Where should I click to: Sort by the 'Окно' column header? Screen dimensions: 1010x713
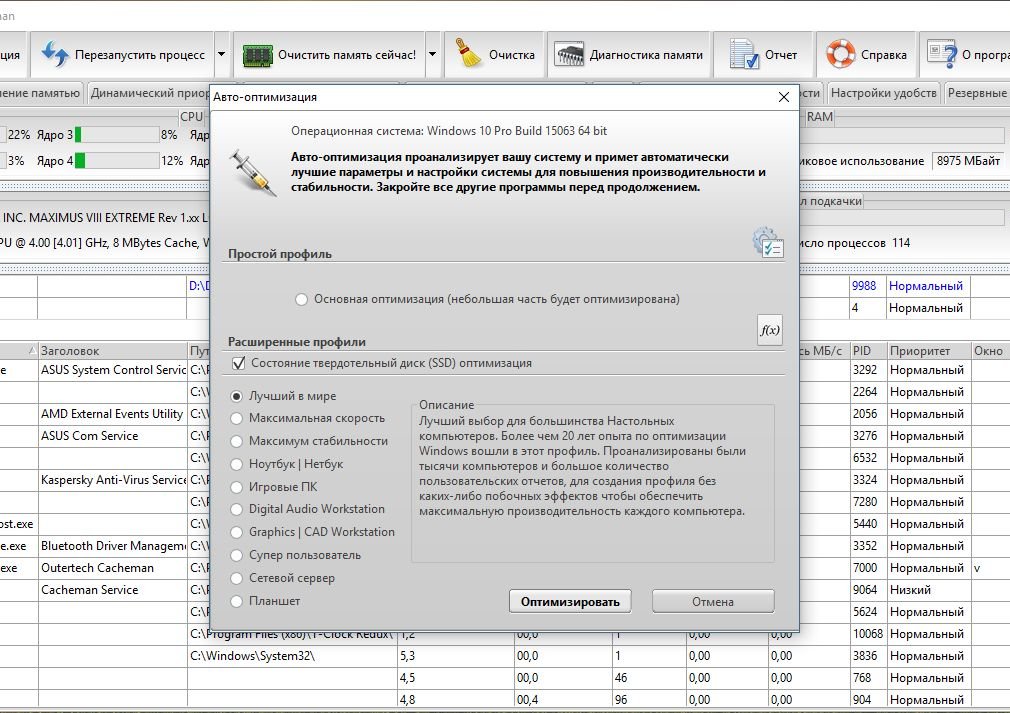989,351
